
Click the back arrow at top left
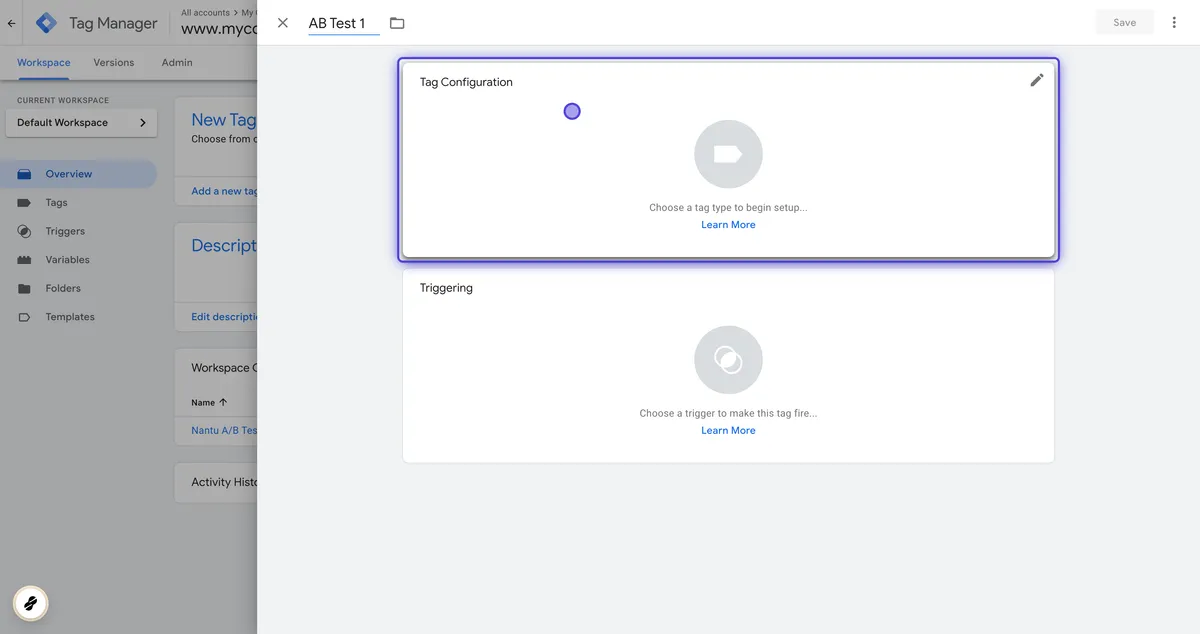(x=11, y=23)
